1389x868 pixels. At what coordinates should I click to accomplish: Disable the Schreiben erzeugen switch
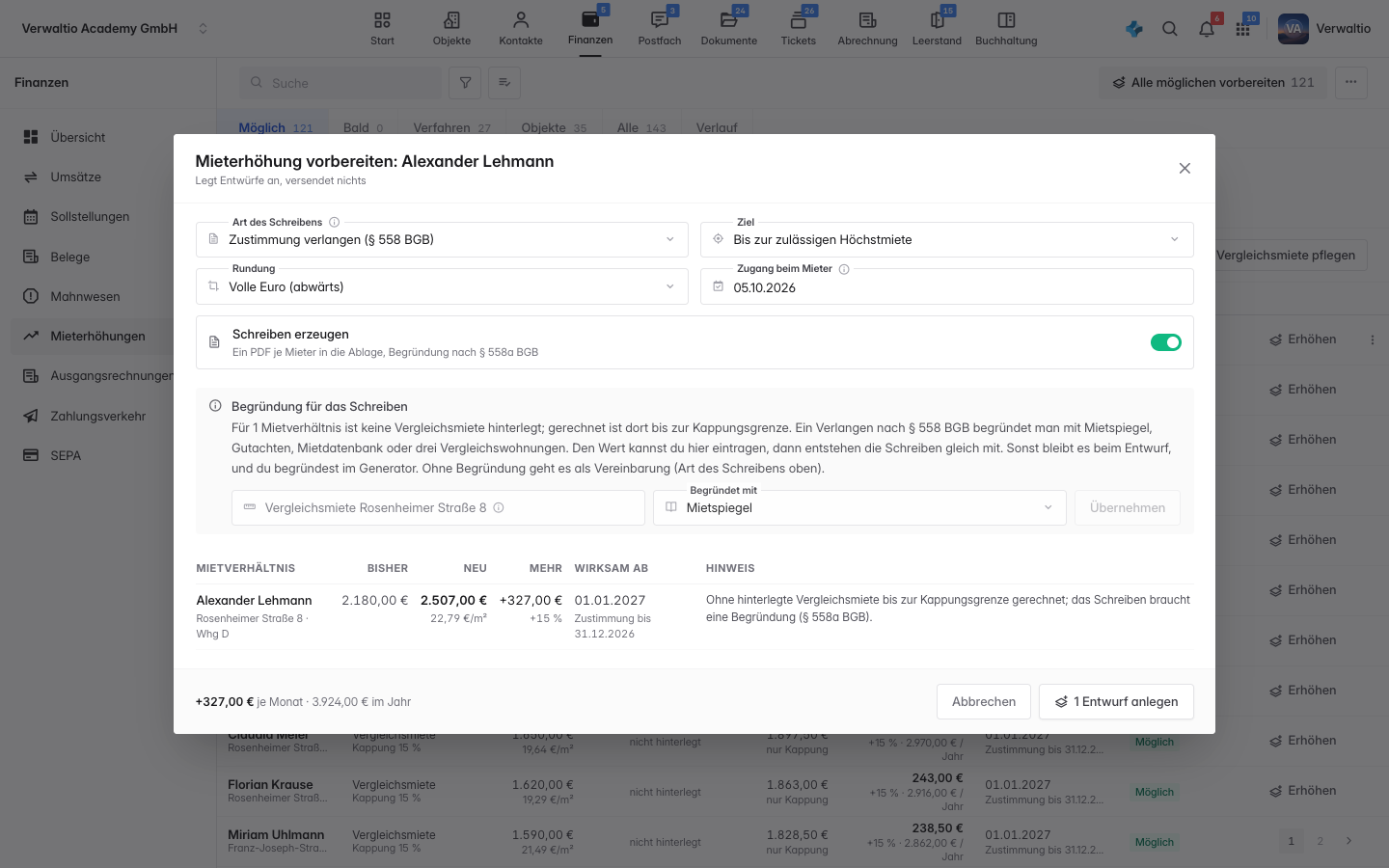1165,342
